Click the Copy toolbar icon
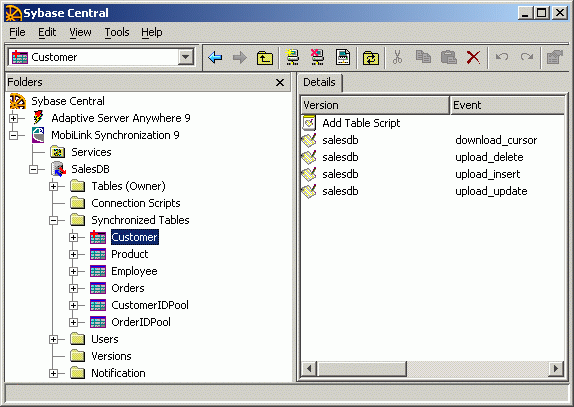 tap(423, 57)
